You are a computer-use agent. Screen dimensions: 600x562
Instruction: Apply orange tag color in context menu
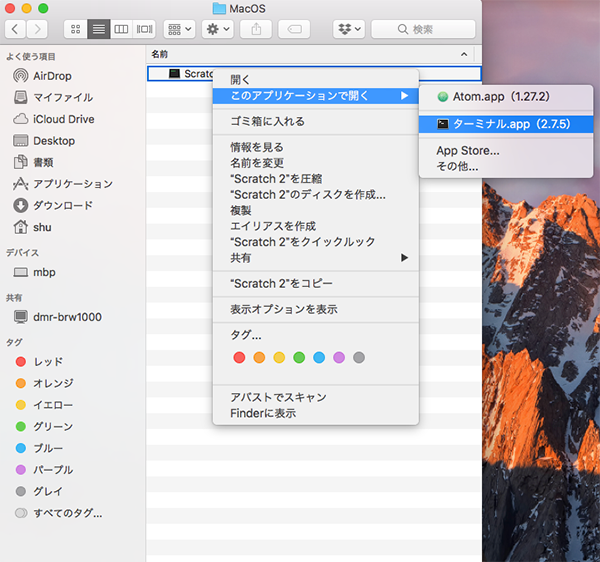coord(259,358)
